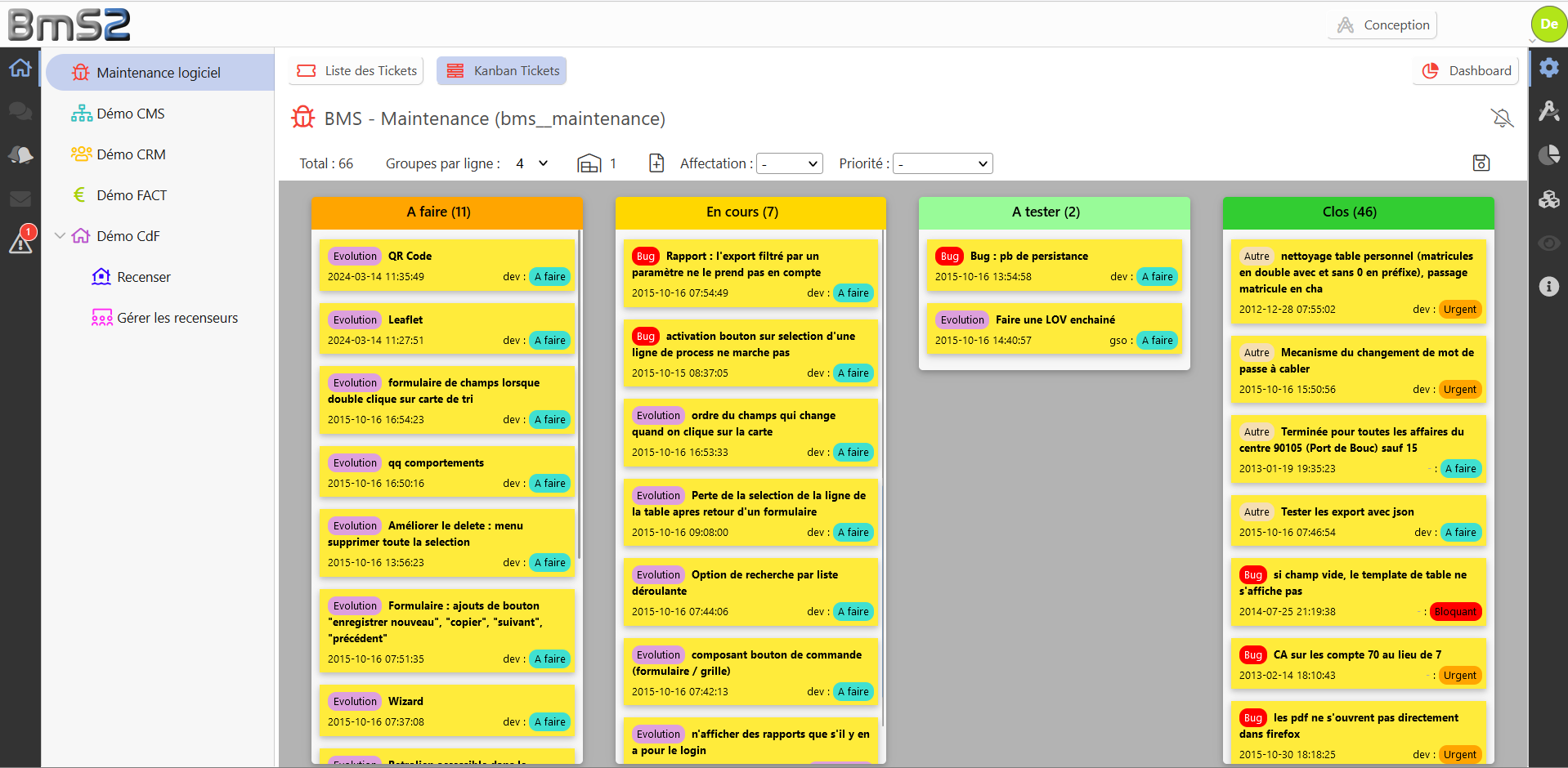Open the mail envelope icon
The image size is (1568, 768).
point(20,199)
